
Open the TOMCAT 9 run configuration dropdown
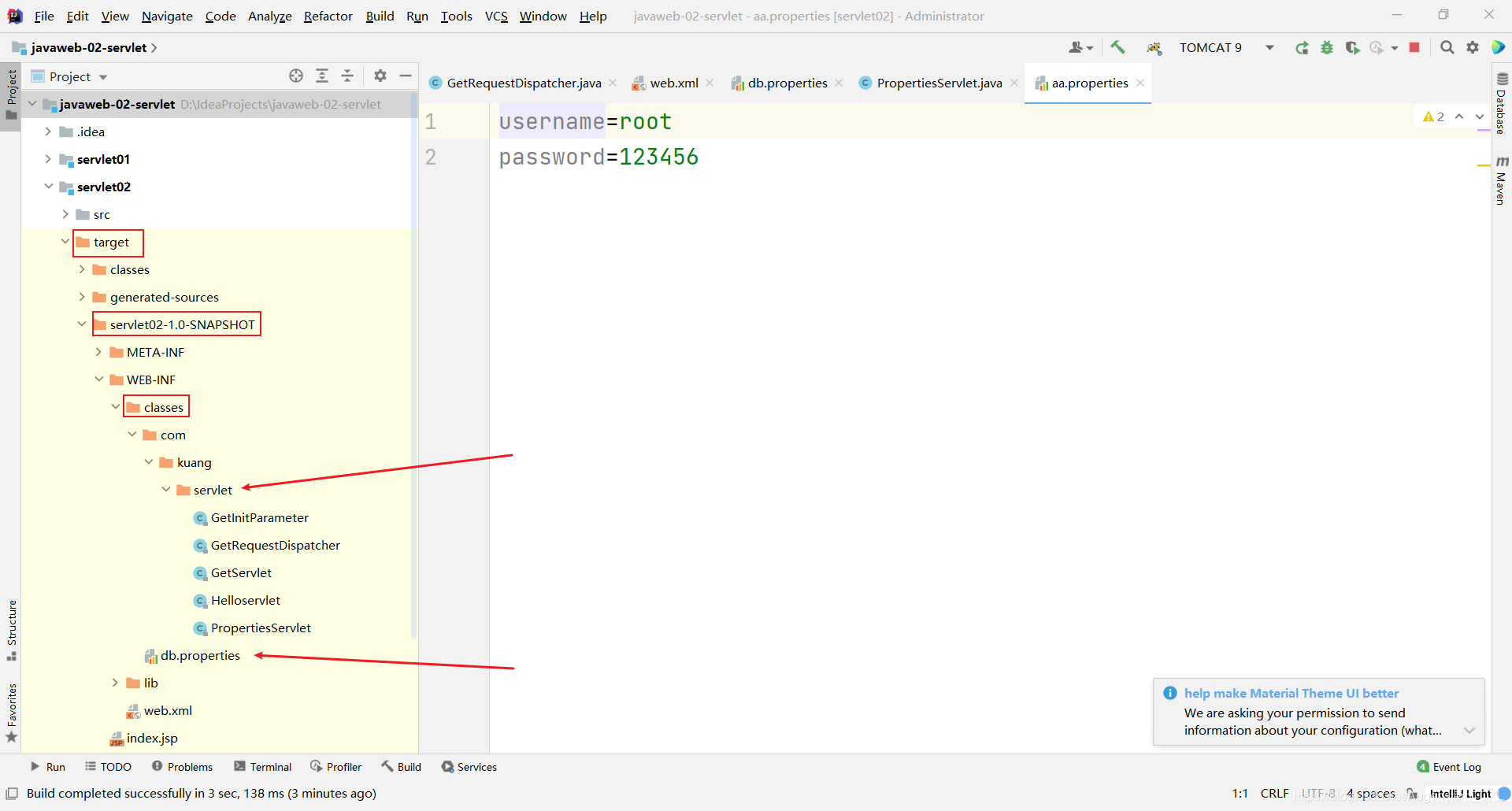click(1226, 48)
